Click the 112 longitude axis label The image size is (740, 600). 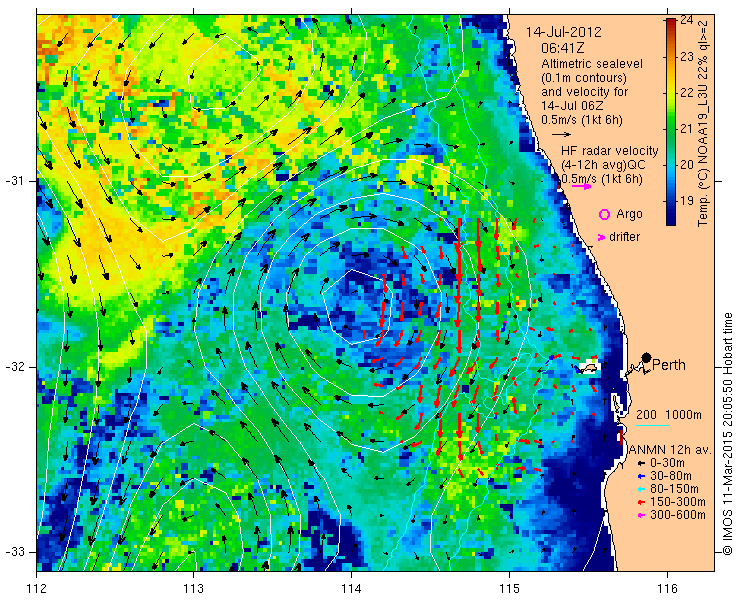(x=37, y=589)
